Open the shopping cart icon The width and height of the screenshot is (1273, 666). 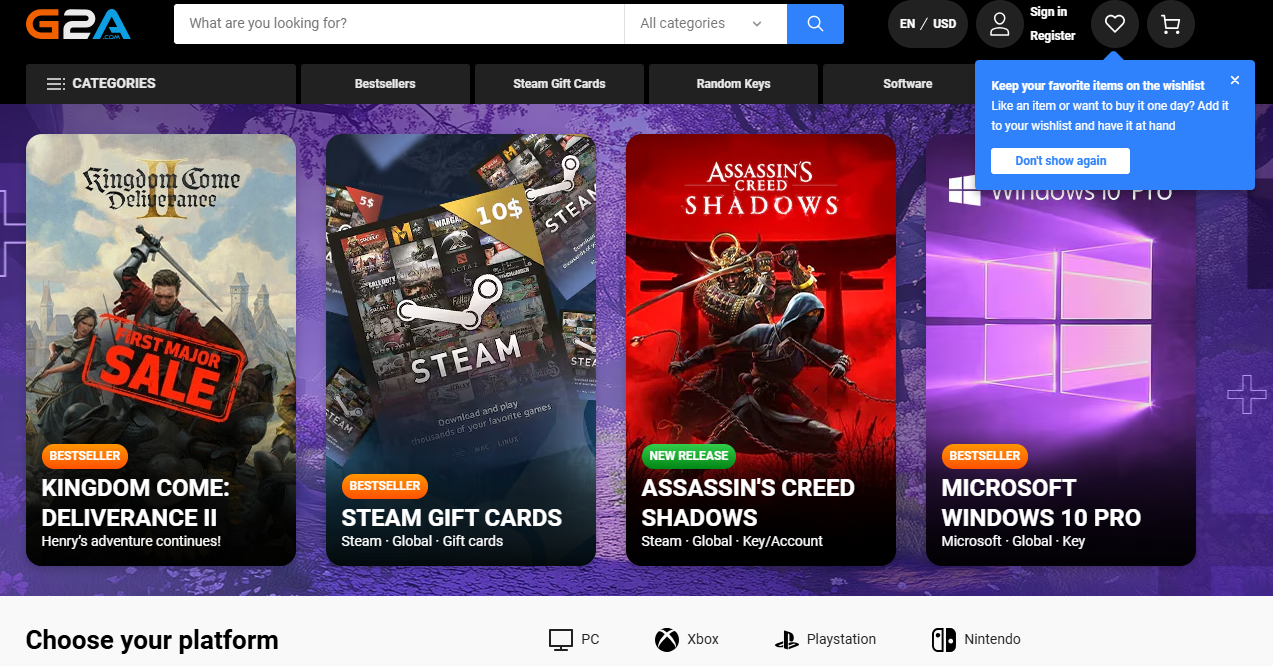click(1171, 24)
